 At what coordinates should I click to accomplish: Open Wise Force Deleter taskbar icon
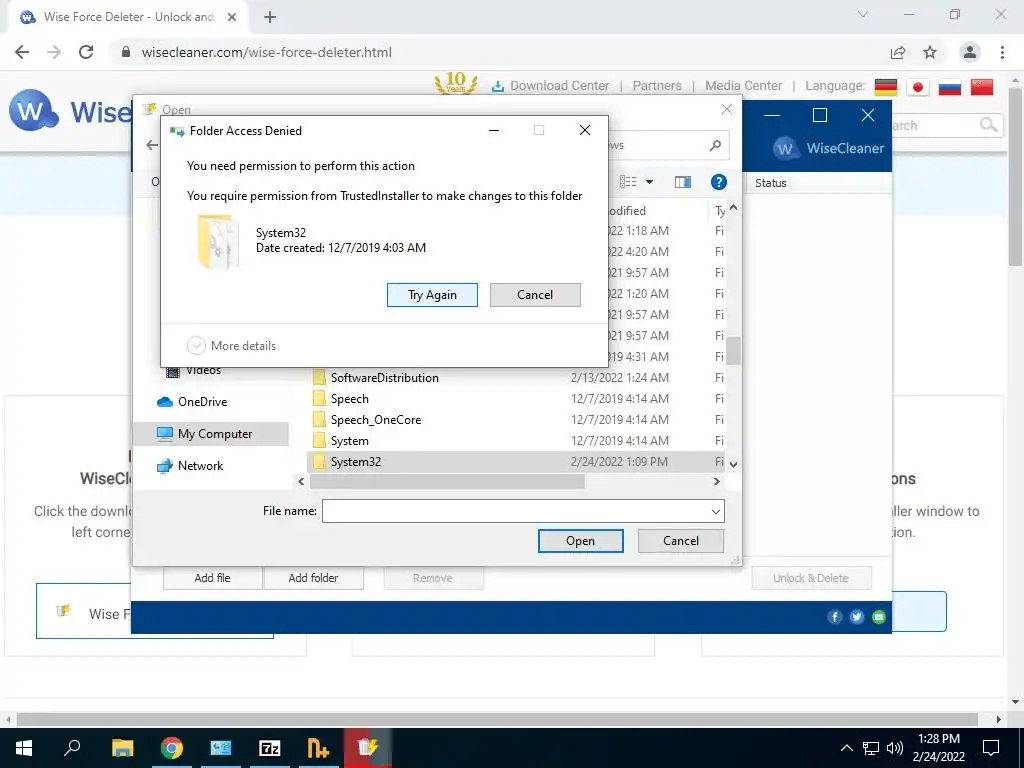[x=367, y=748]
